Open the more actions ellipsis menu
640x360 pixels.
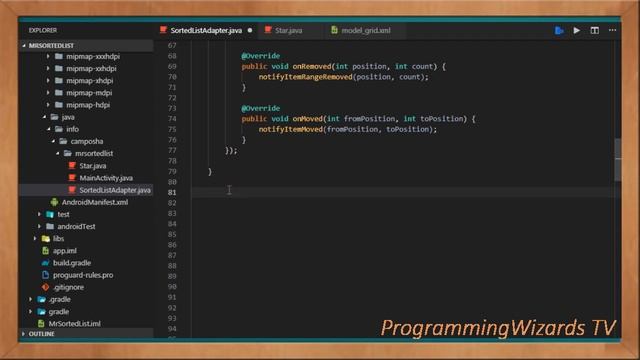(x=612, y=30)
